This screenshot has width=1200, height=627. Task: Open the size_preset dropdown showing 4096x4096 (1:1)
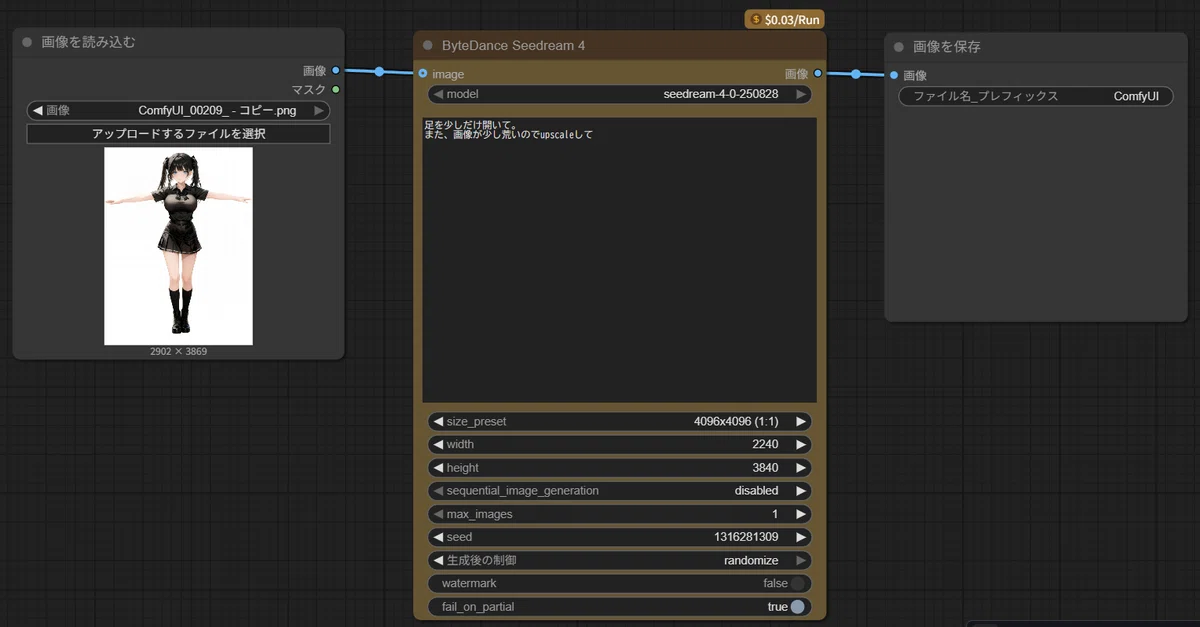619,422
